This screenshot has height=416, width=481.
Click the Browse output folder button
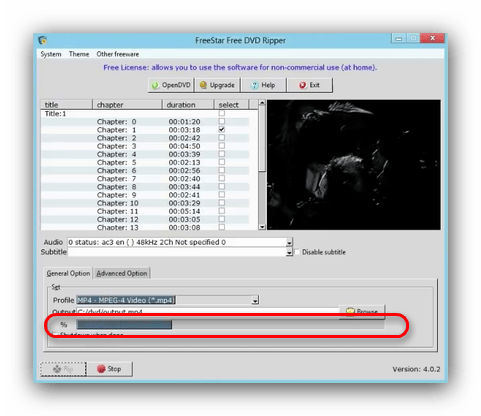pos(362,311)
